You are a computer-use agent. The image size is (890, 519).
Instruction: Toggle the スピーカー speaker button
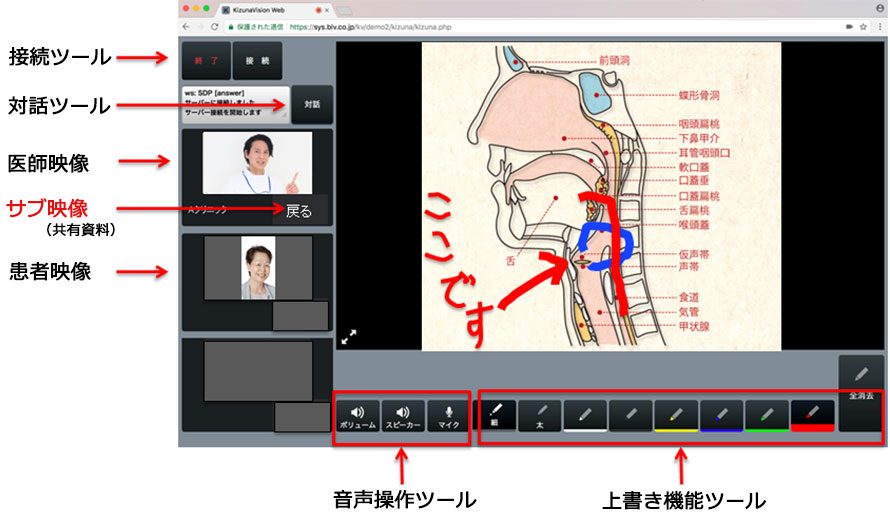403,416
